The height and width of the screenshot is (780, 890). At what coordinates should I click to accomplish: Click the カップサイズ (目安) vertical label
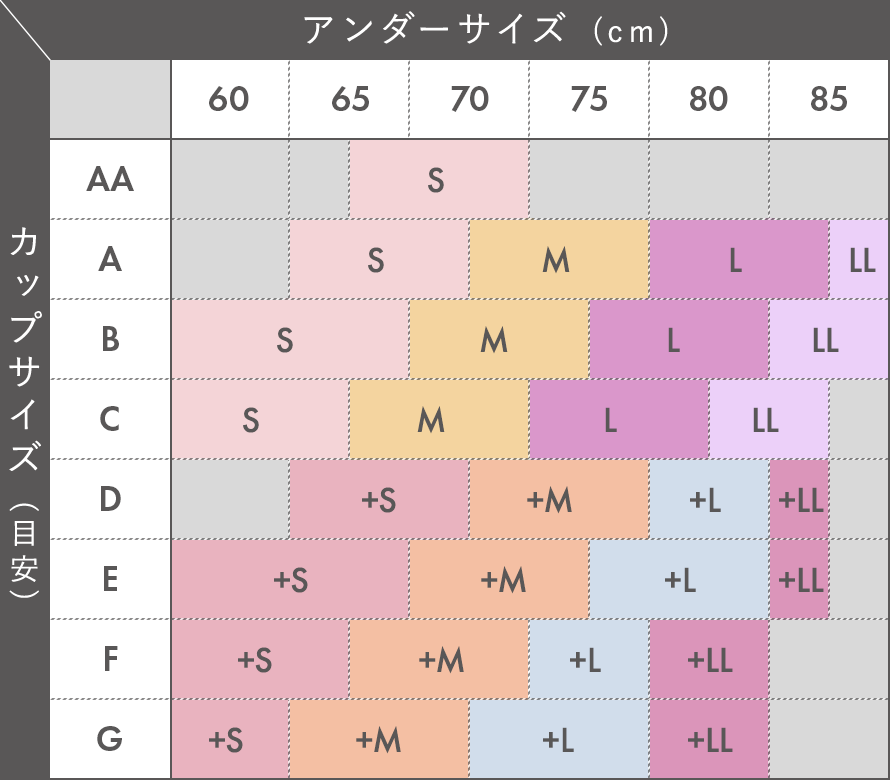(x=24, y=412)
